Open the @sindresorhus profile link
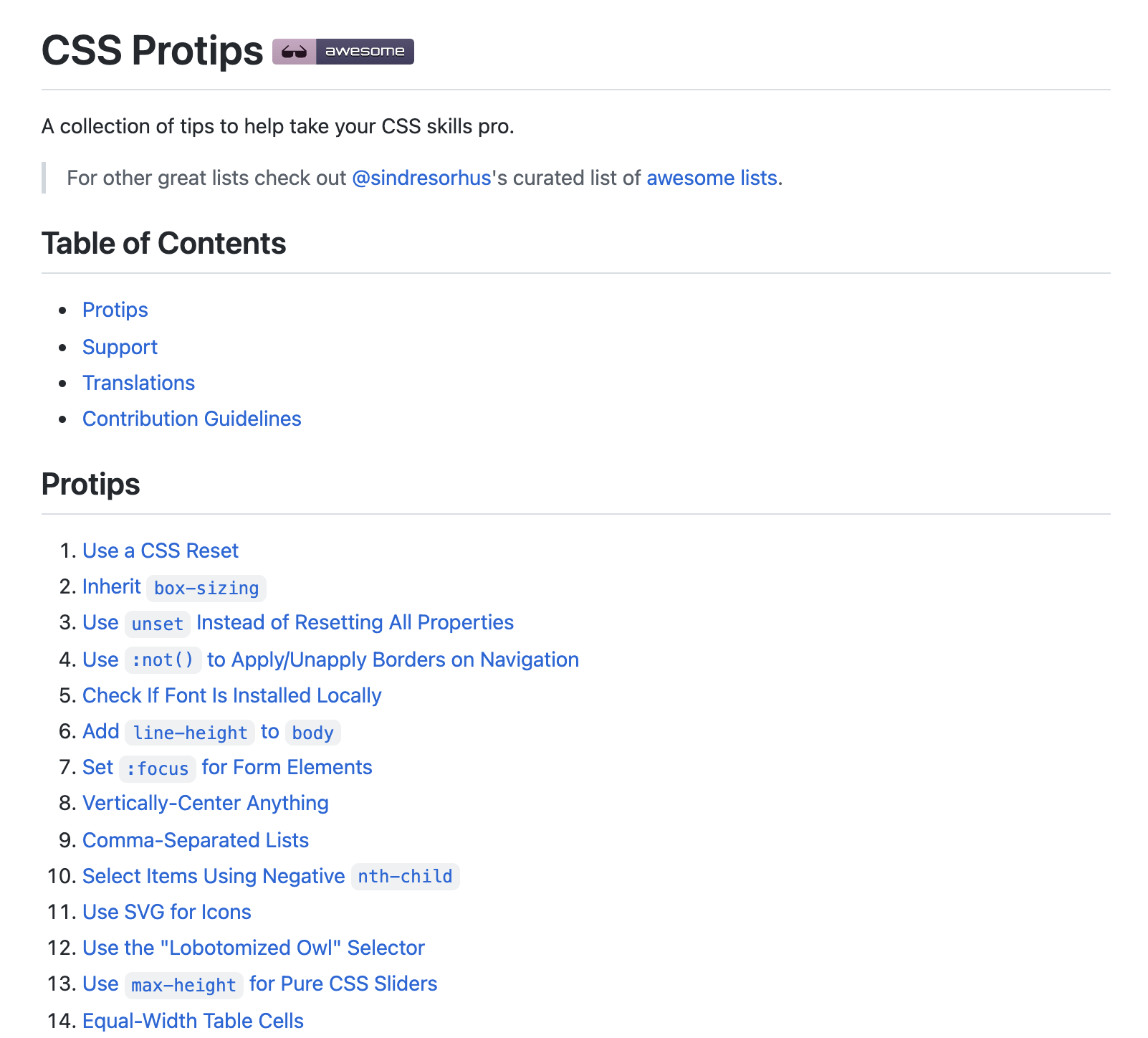This screenshot has height=1038, width=1148. coord(421,178)
